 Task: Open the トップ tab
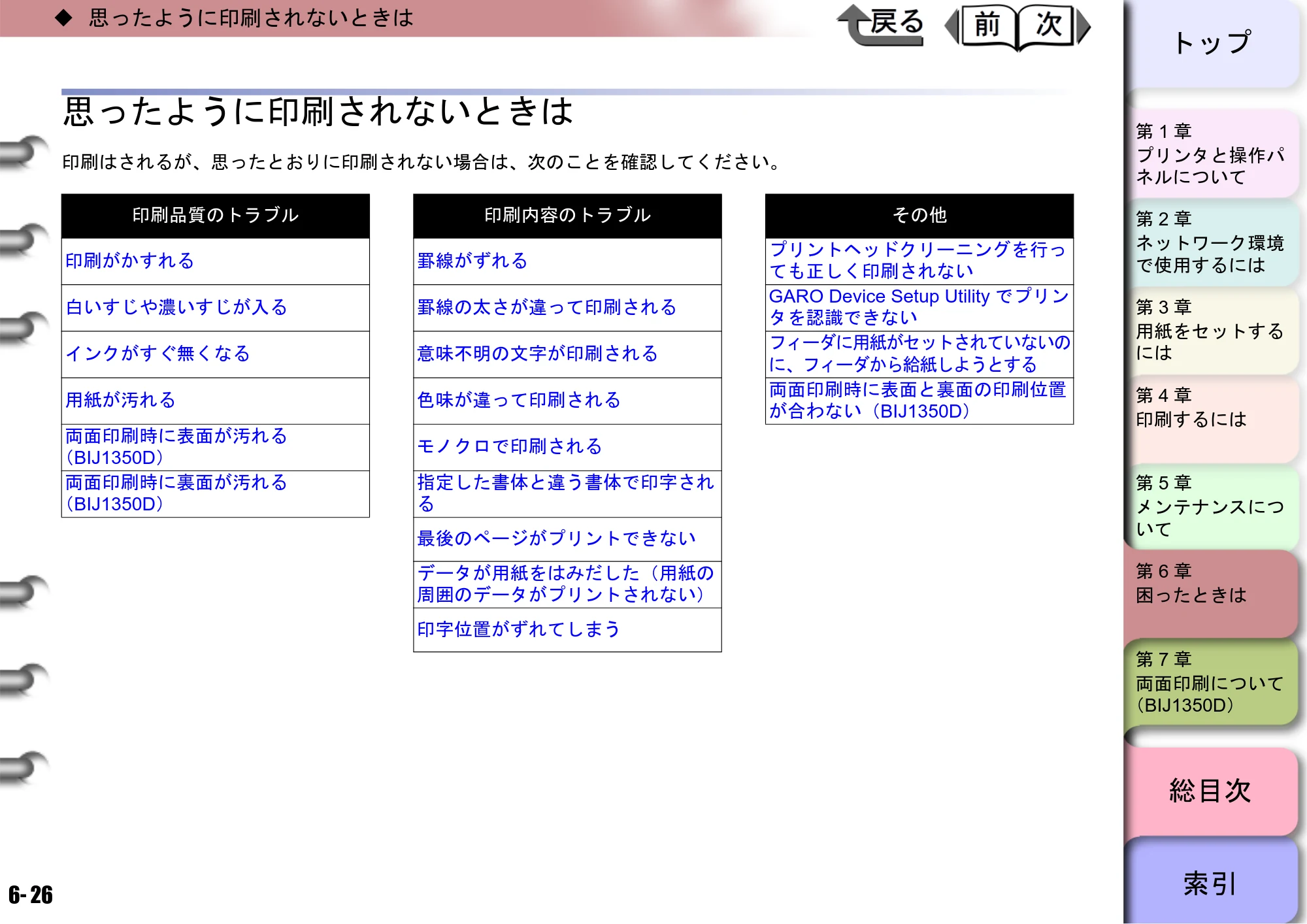(x=1213, y=43)
